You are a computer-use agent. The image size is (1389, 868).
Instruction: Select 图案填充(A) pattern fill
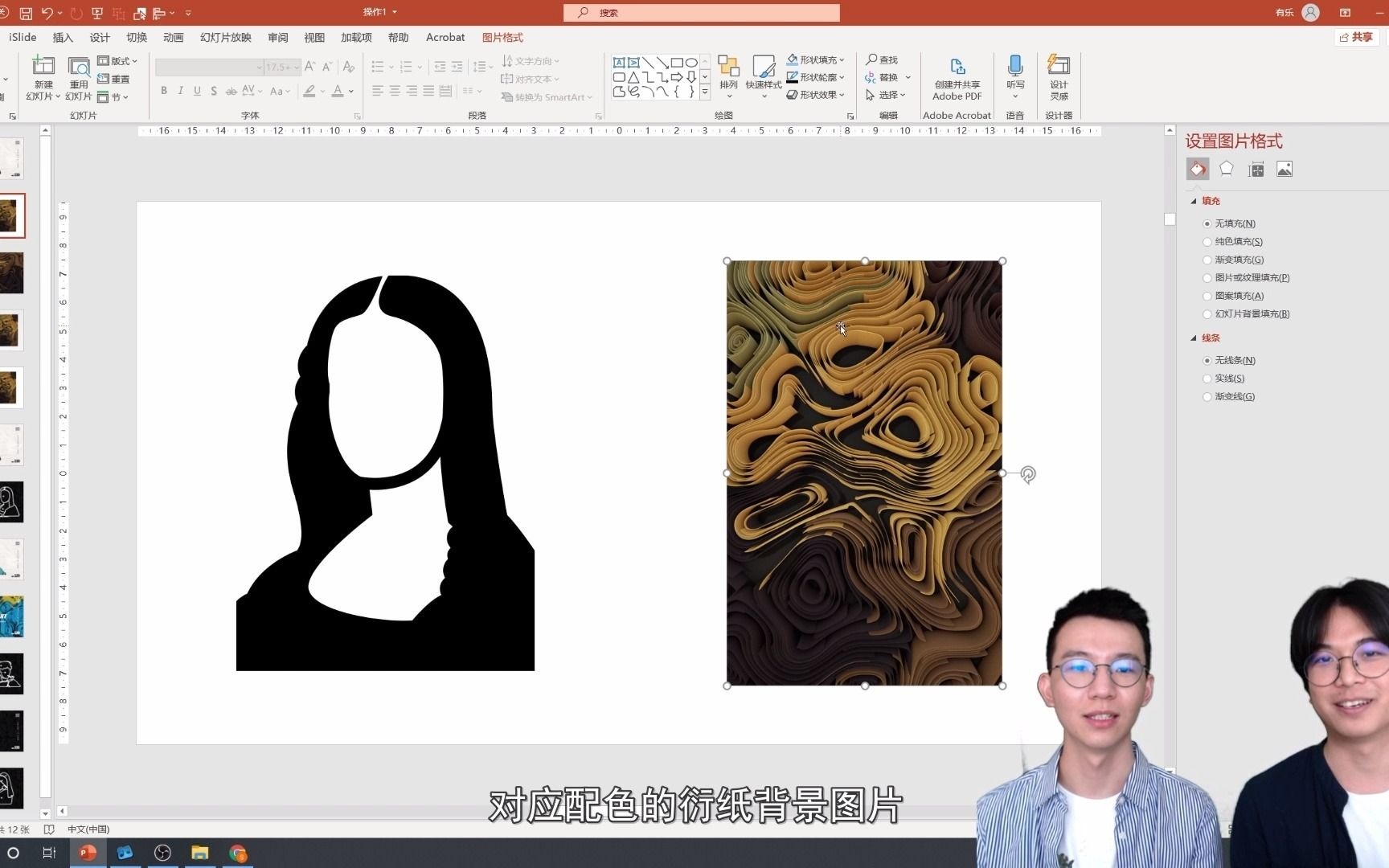pyautogui.click(x=1233, y=296)
